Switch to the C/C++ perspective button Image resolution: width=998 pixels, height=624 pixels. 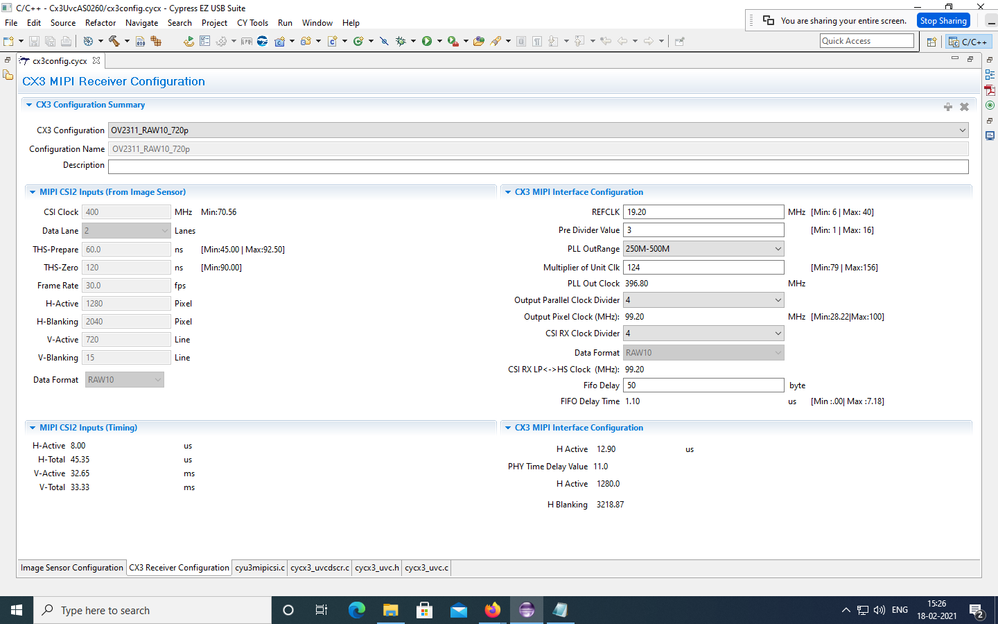pyautogui.click(x=968, y=41)
